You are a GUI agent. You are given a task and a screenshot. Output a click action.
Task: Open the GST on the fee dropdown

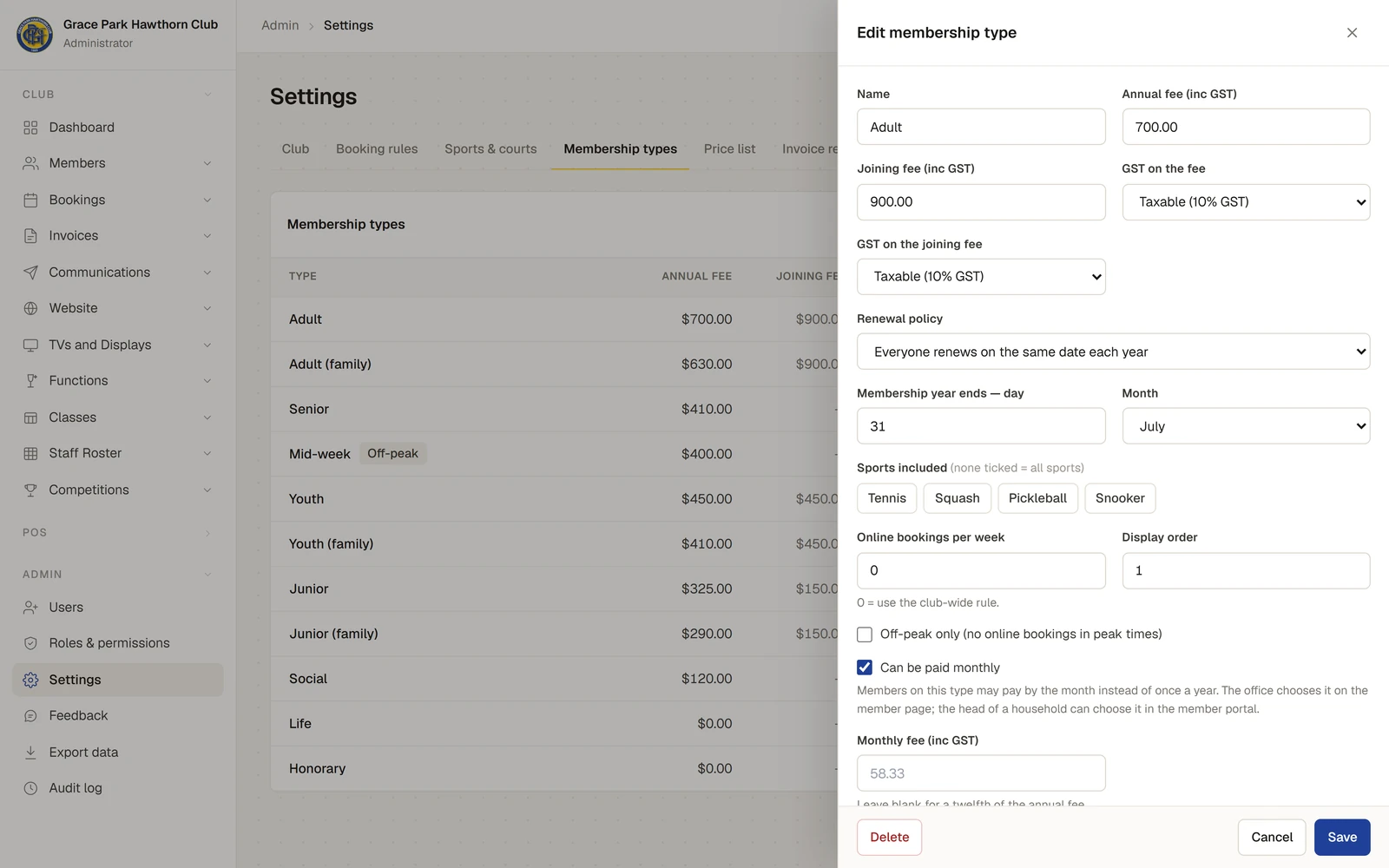tap(1246, 202)
